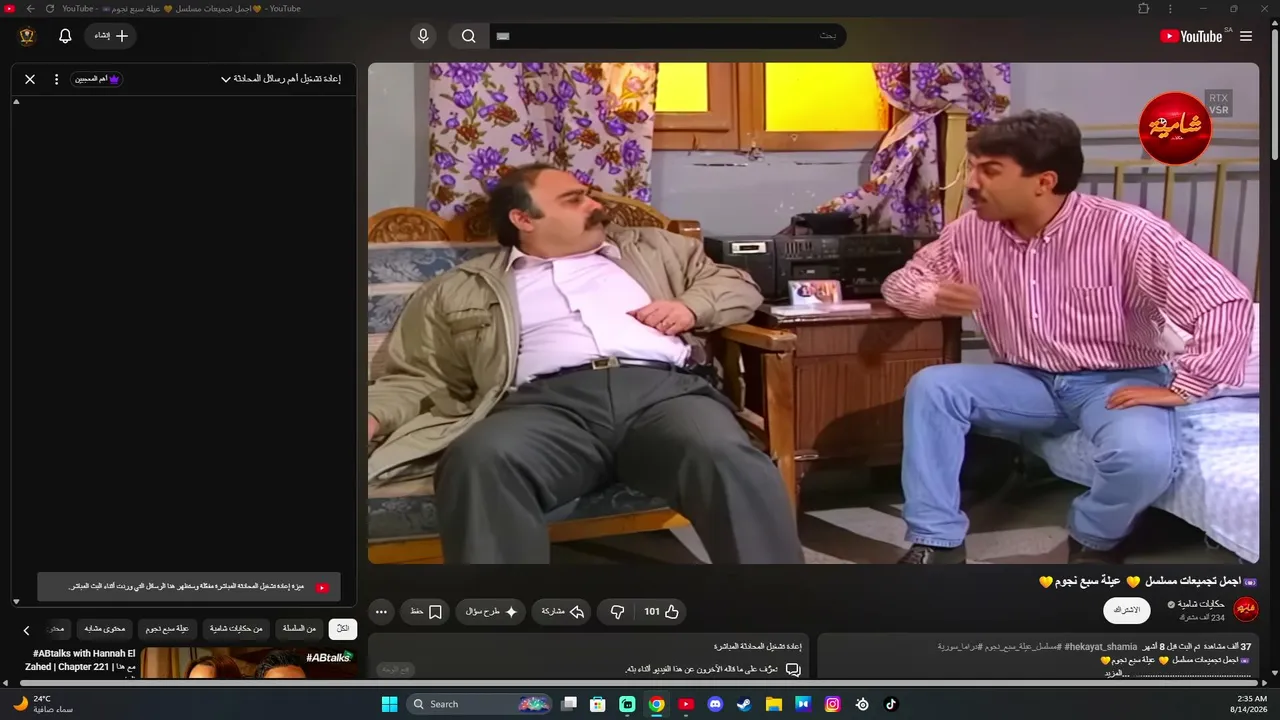Image resolution: width=1280 pixels, height=720 pixels.
Task: Select the 'من حكايات شامية' filter chip
Action: coord(236,629)
